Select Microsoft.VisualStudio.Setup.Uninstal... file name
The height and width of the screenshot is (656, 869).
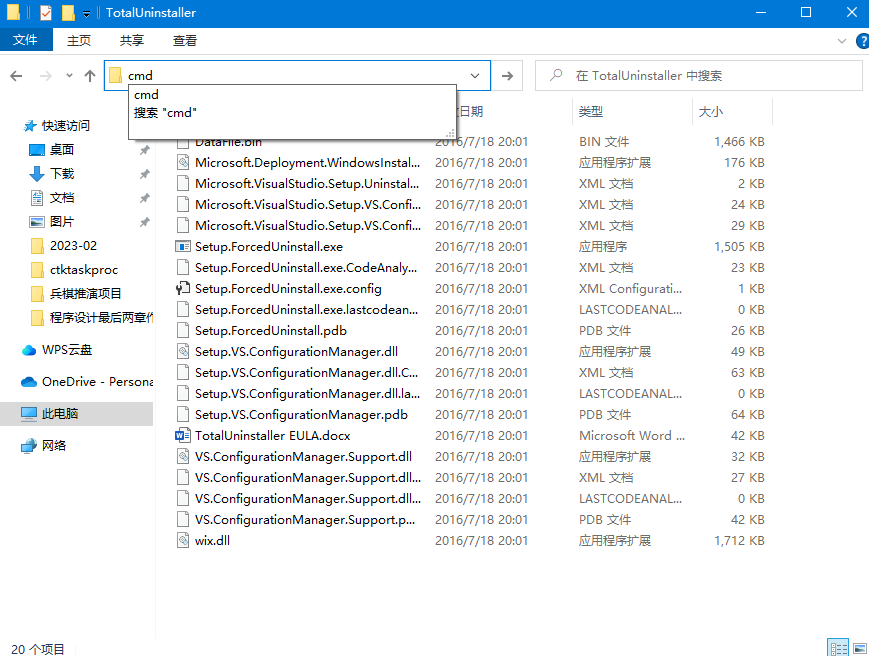tap(307, 183)
